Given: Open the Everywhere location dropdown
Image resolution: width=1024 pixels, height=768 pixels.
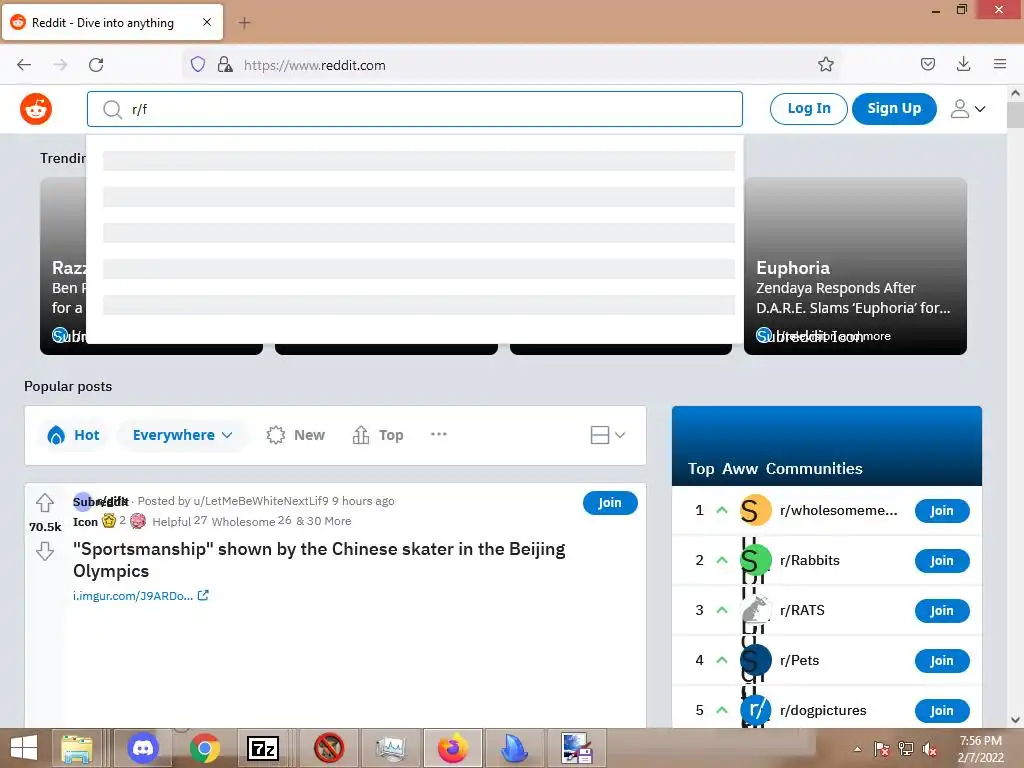Looking at the screenshot, I should (182, 435).
